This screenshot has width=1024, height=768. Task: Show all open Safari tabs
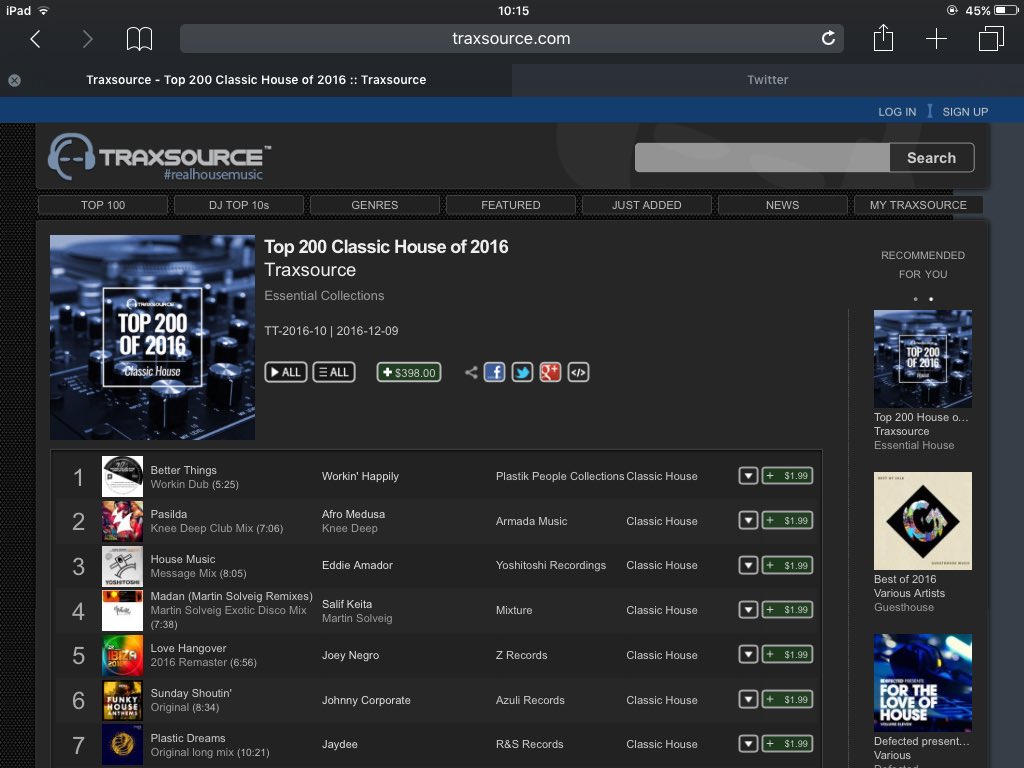tap(991, 39)
